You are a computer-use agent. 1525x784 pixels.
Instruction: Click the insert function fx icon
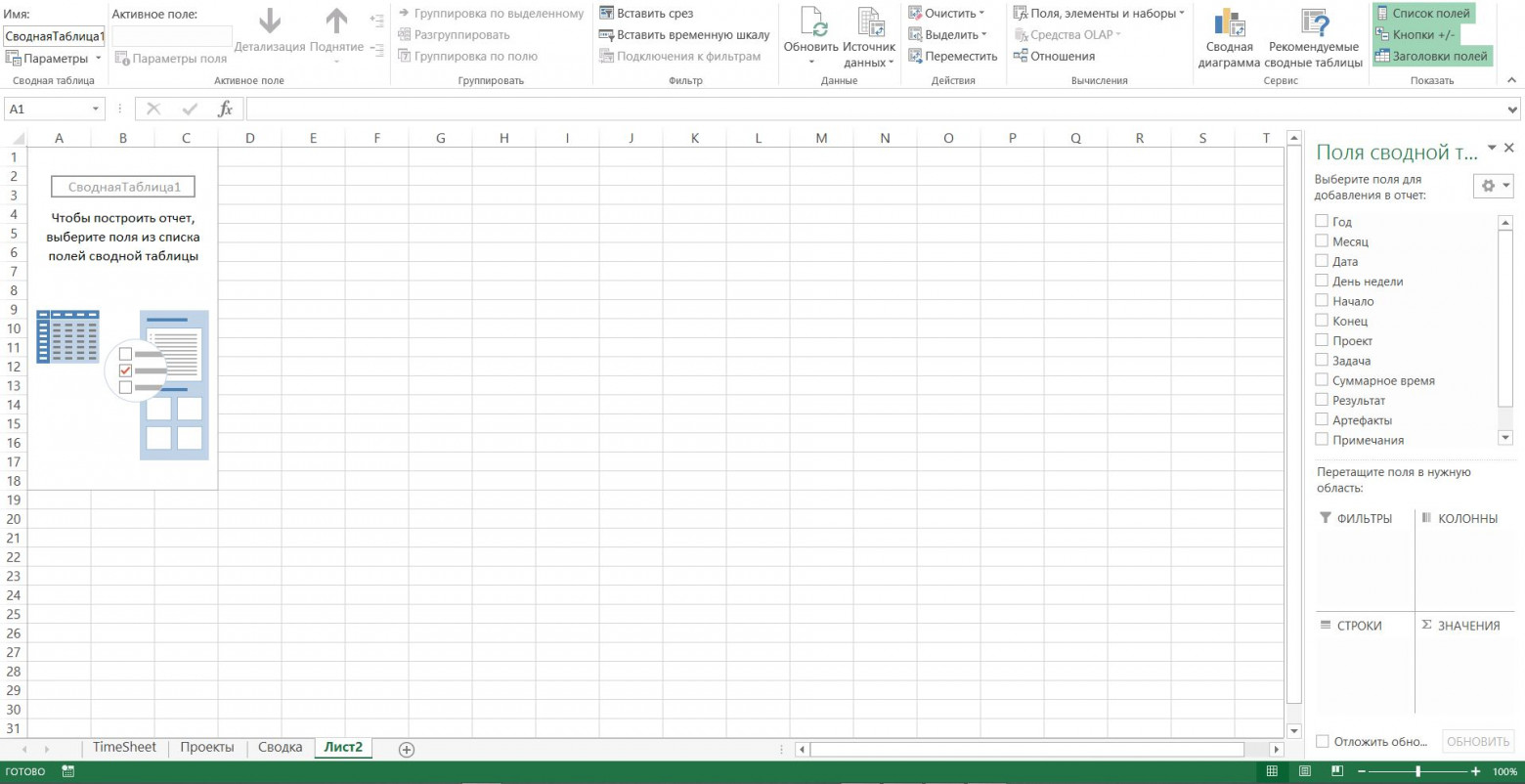click(225, 109)
